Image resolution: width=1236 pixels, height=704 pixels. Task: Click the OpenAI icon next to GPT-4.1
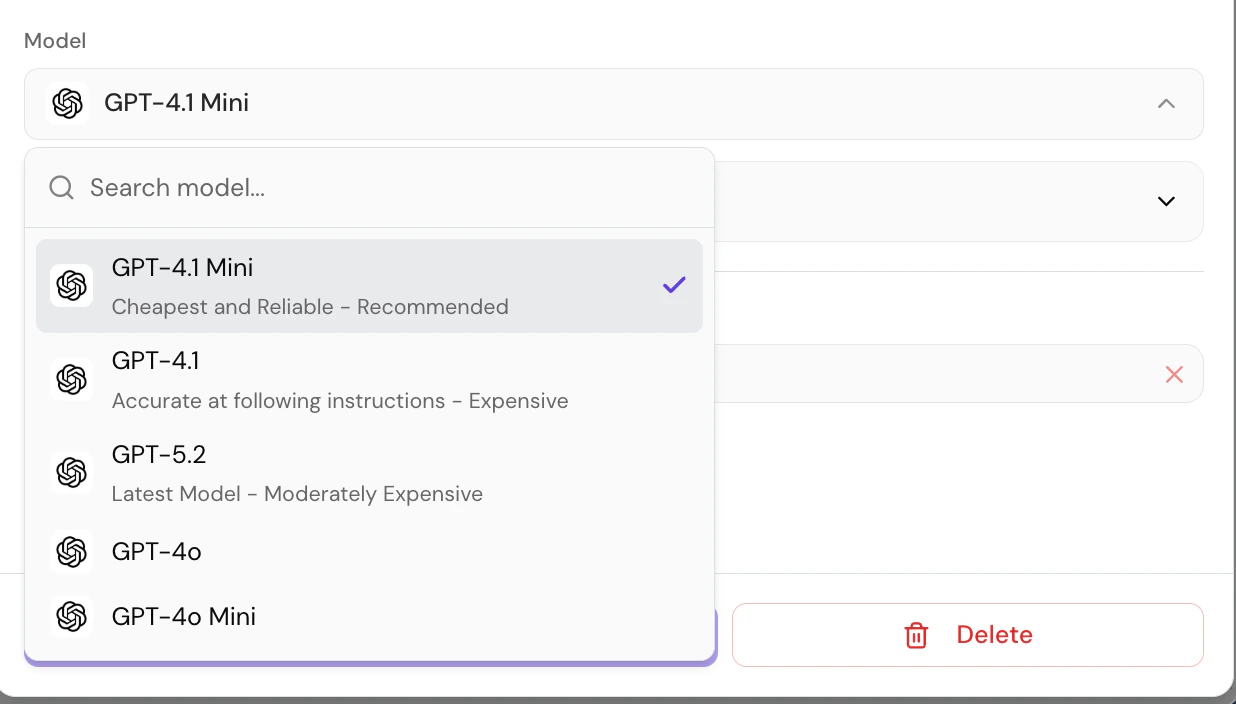click(71, 379)
